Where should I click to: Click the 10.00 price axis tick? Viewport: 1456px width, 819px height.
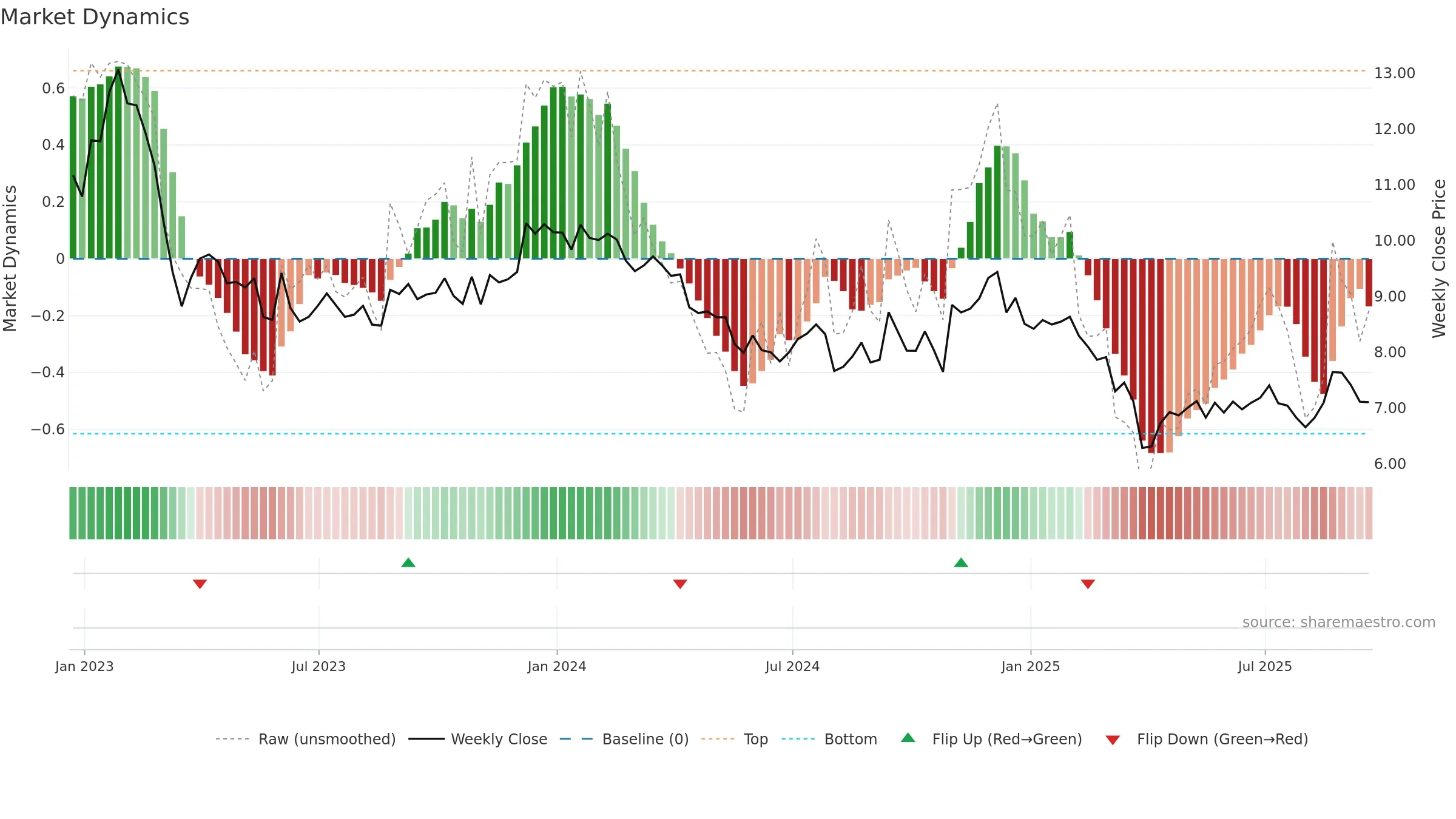pos(1394,240)
